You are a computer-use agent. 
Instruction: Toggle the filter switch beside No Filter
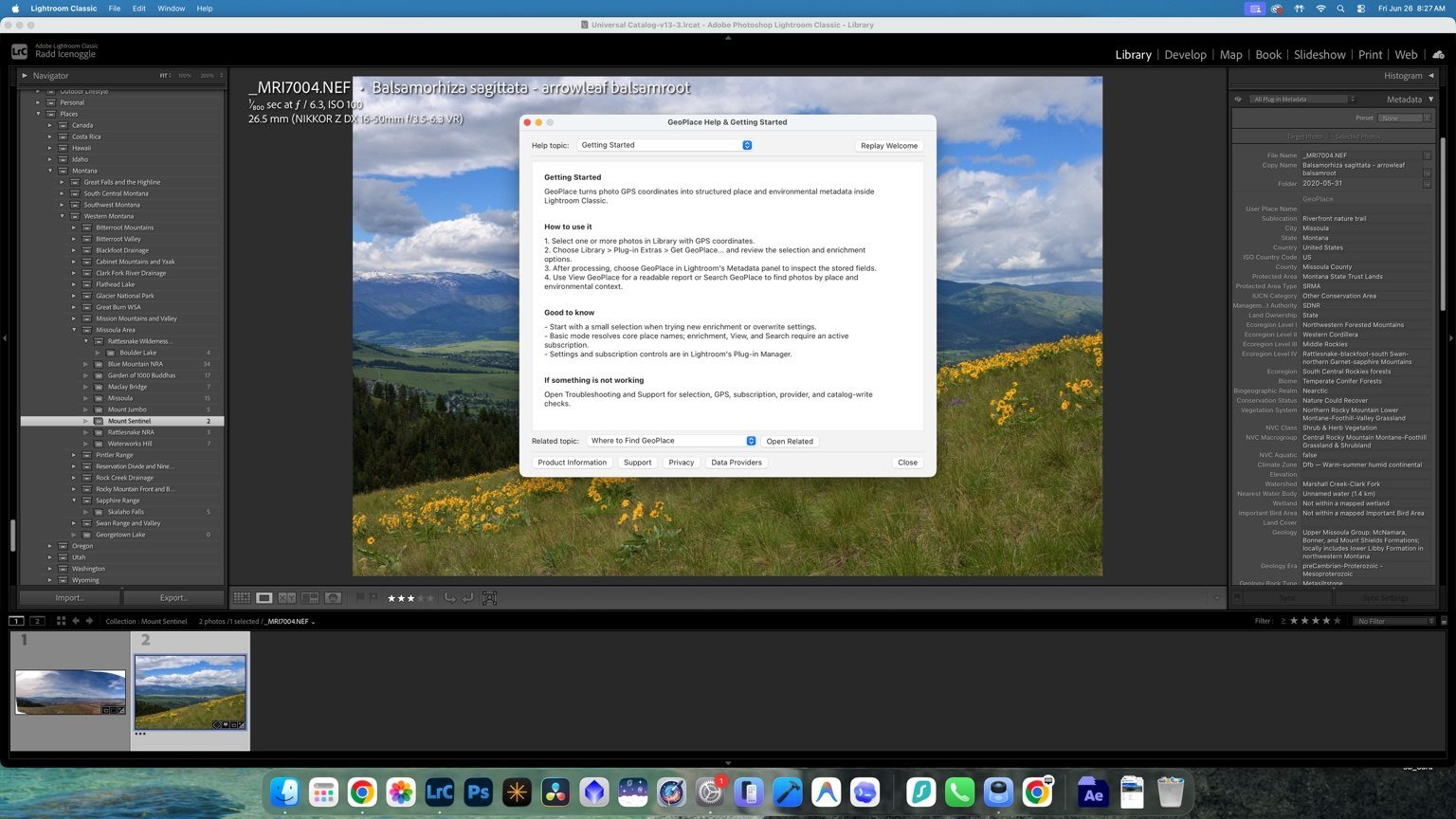click(1444, 621)
